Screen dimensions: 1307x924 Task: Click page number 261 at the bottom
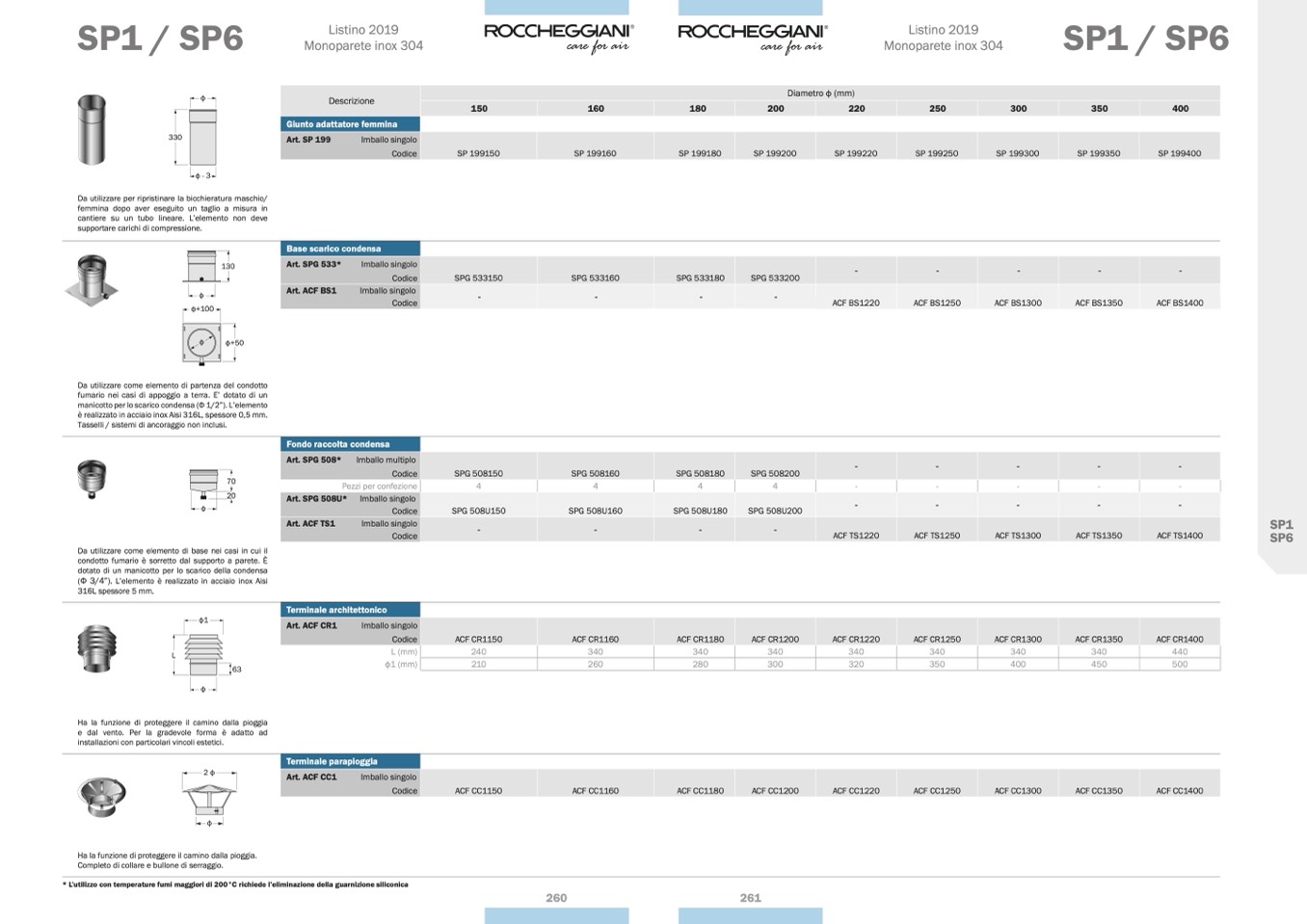tap(750, 897)
